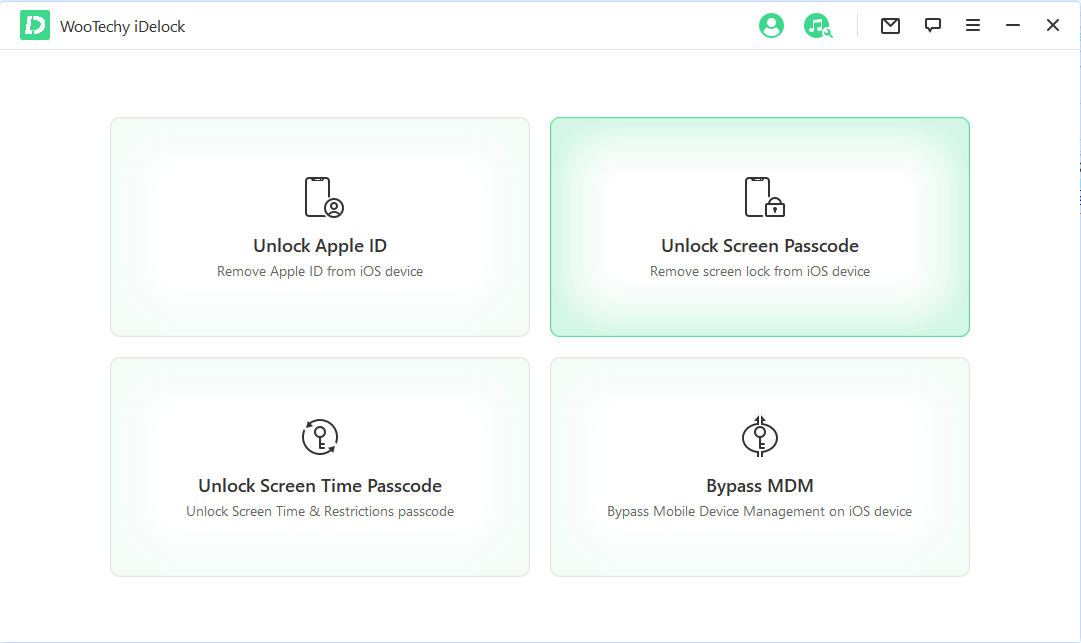Open the feedback chat icon
The image size is (1081, 643).
932,25
